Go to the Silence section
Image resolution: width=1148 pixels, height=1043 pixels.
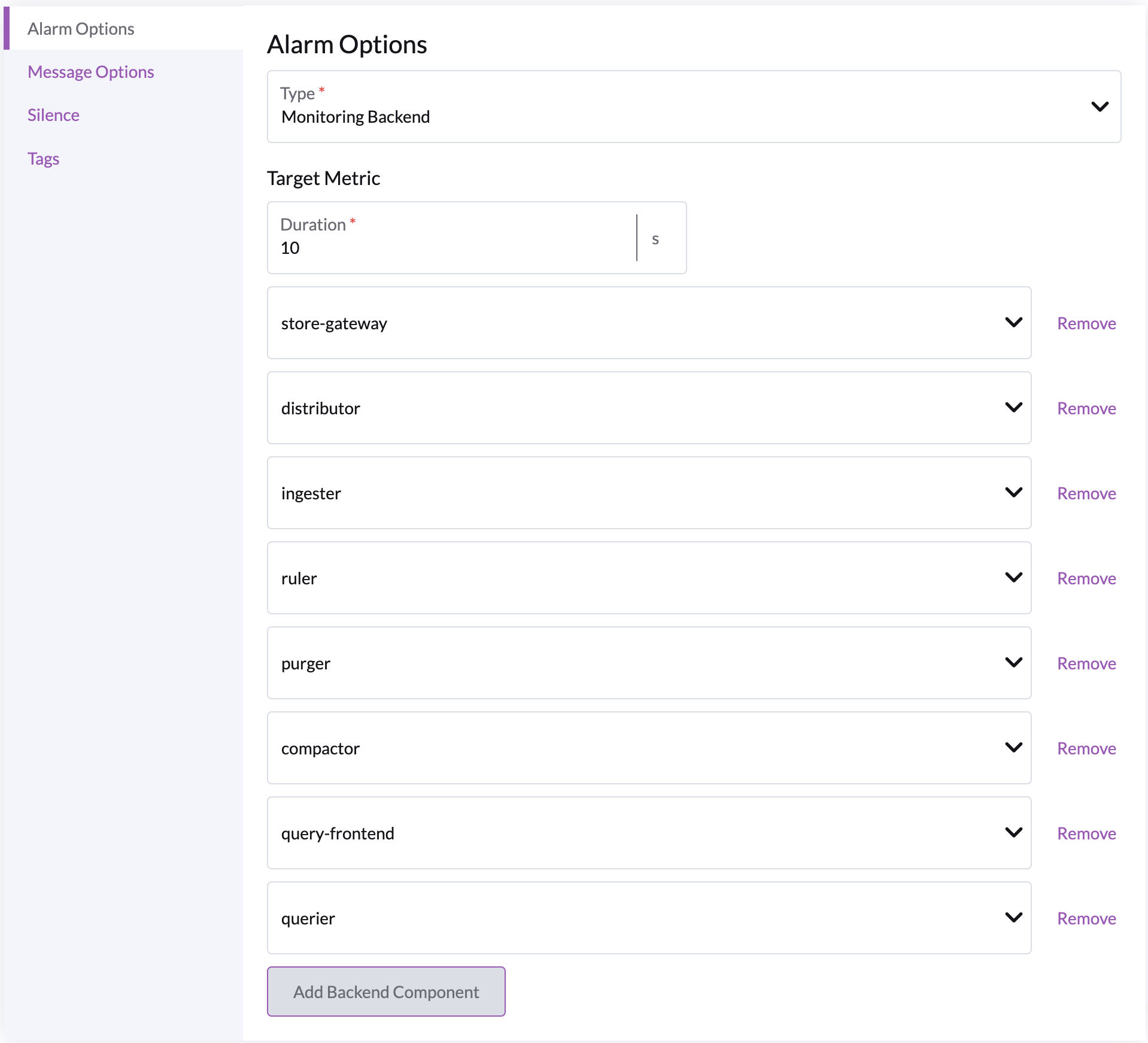click(x=53, y=115)
